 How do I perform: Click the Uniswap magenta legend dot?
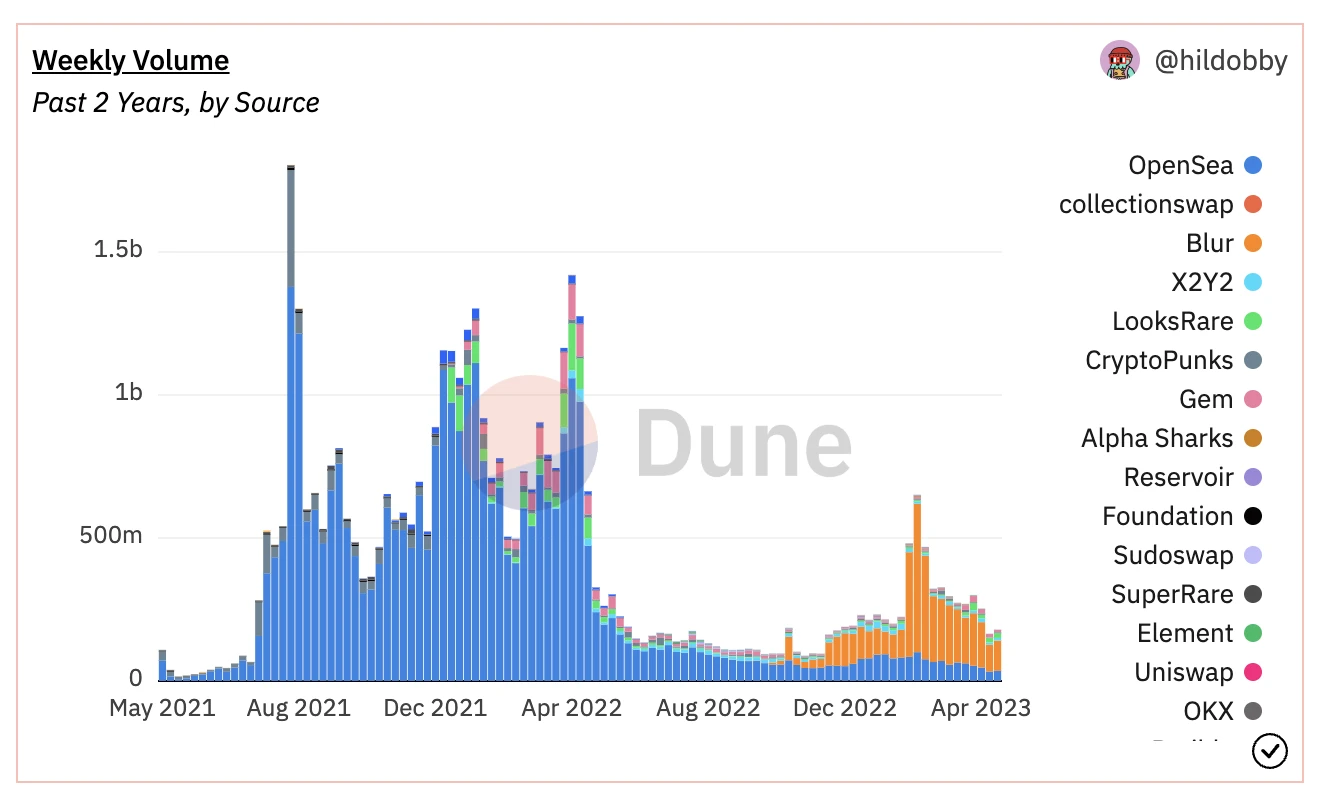[x=1253, y=673]
